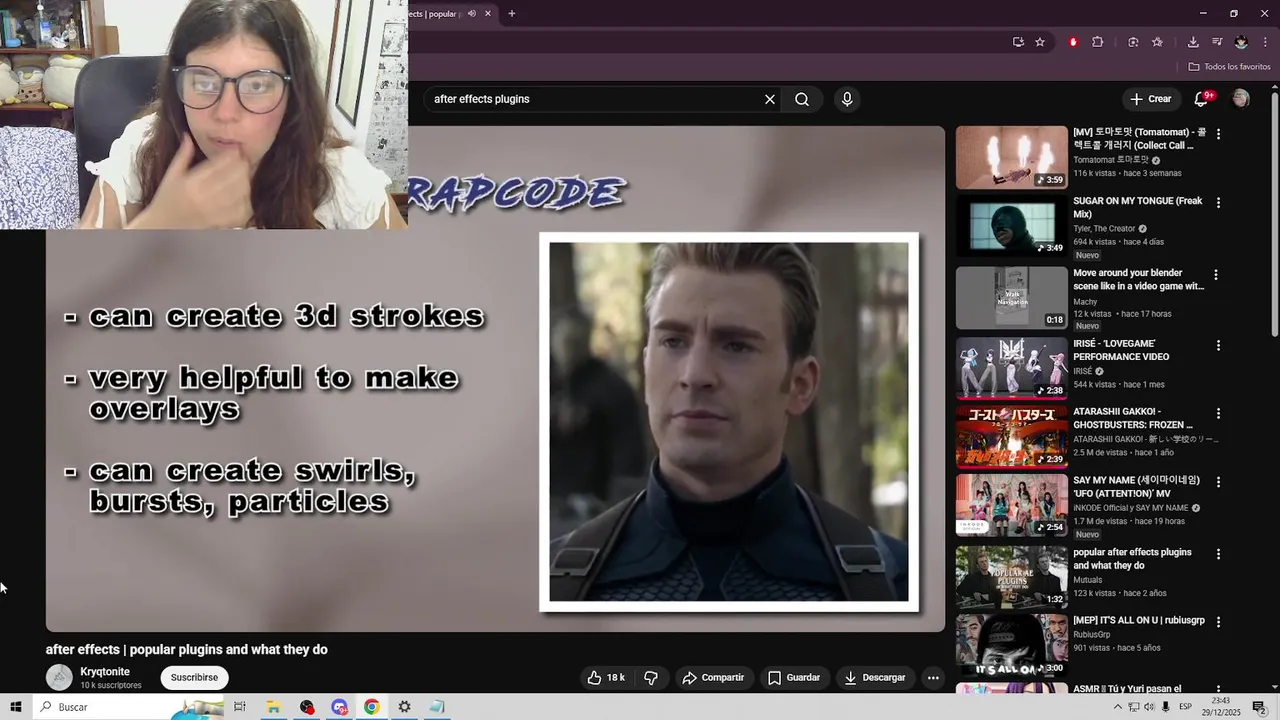The height and width of the screenshot is (720, 1280).
Task: Save video with the Guardar button
Action: coord(794,677)
